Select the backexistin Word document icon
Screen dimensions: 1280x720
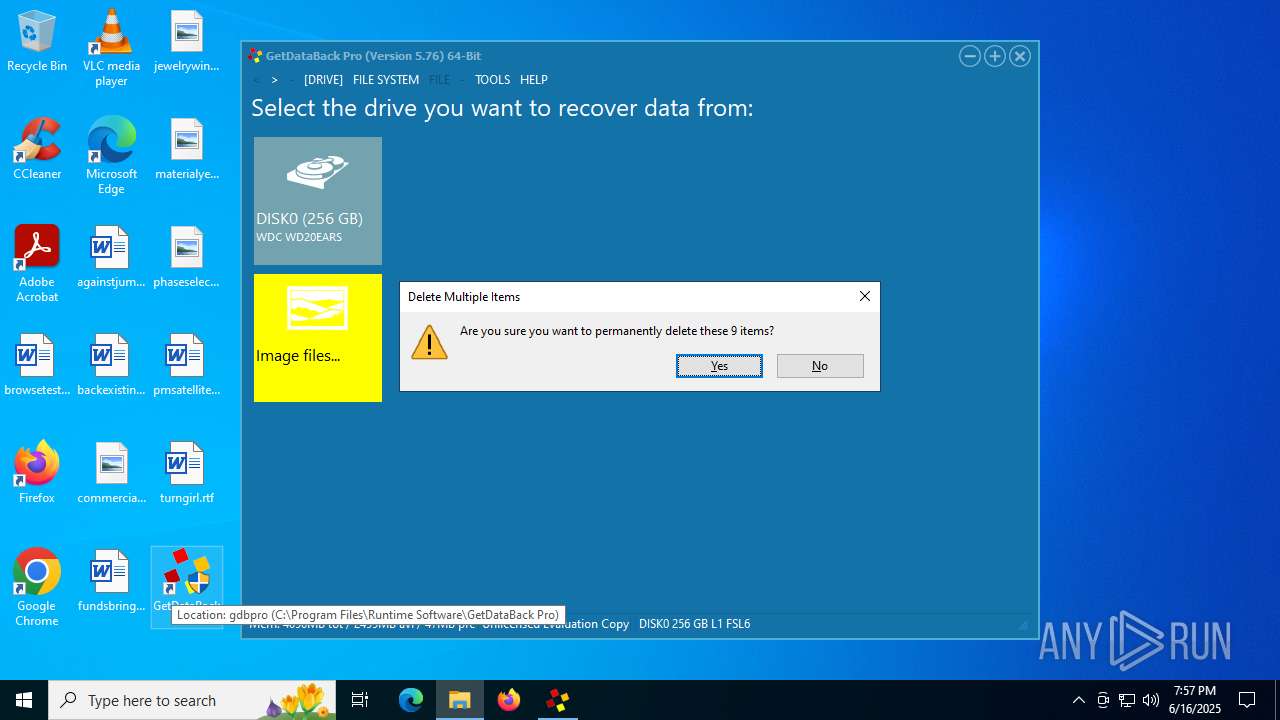click(x=111, y=366)
